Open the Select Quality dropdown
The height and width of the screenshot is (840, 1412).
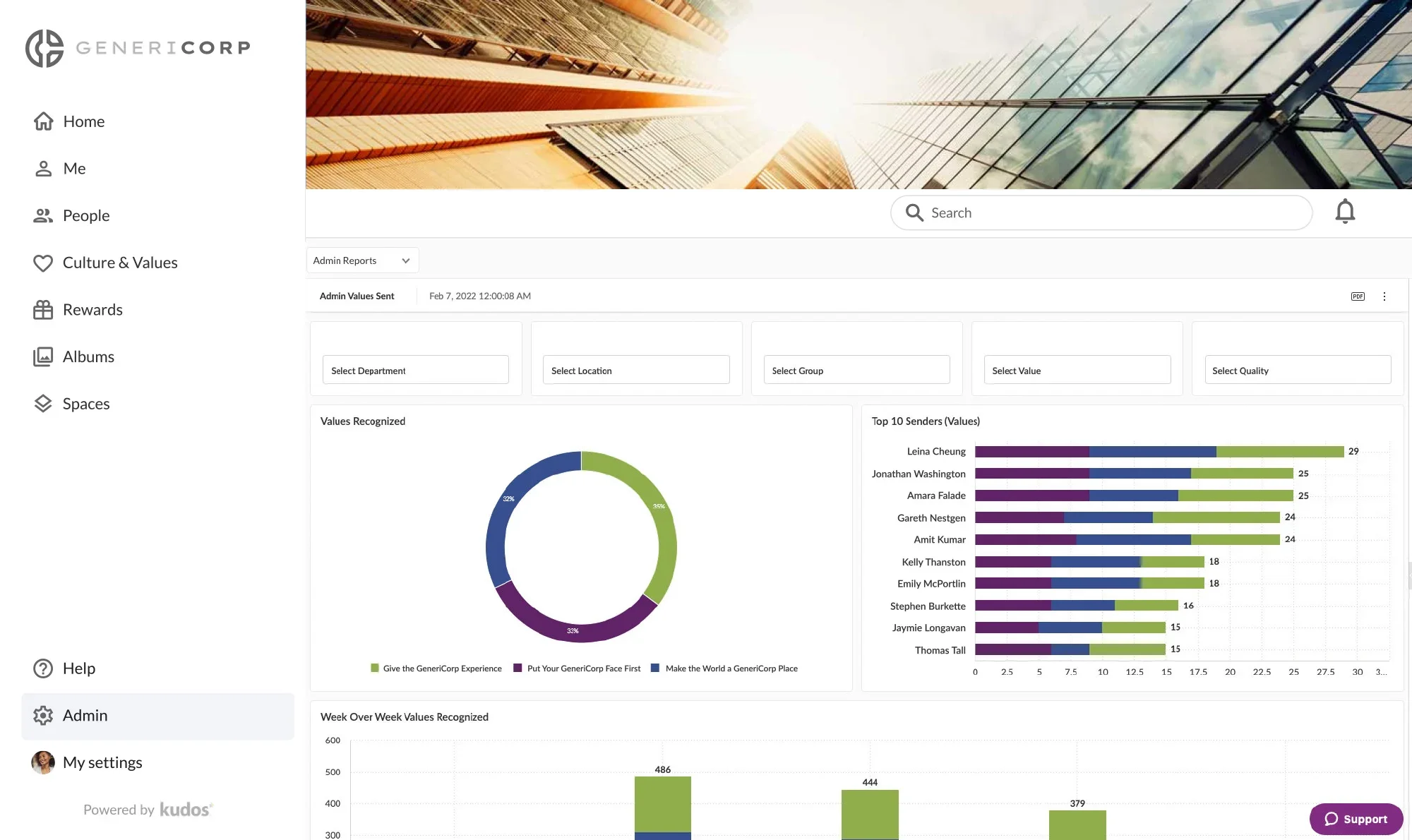(1298, 371)
